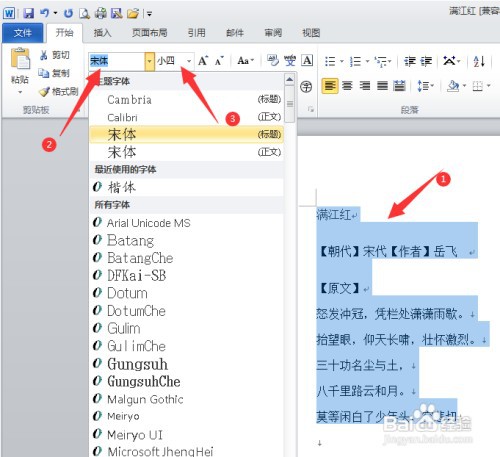
Task: Select Calibri body font
Action: [187, 117]
